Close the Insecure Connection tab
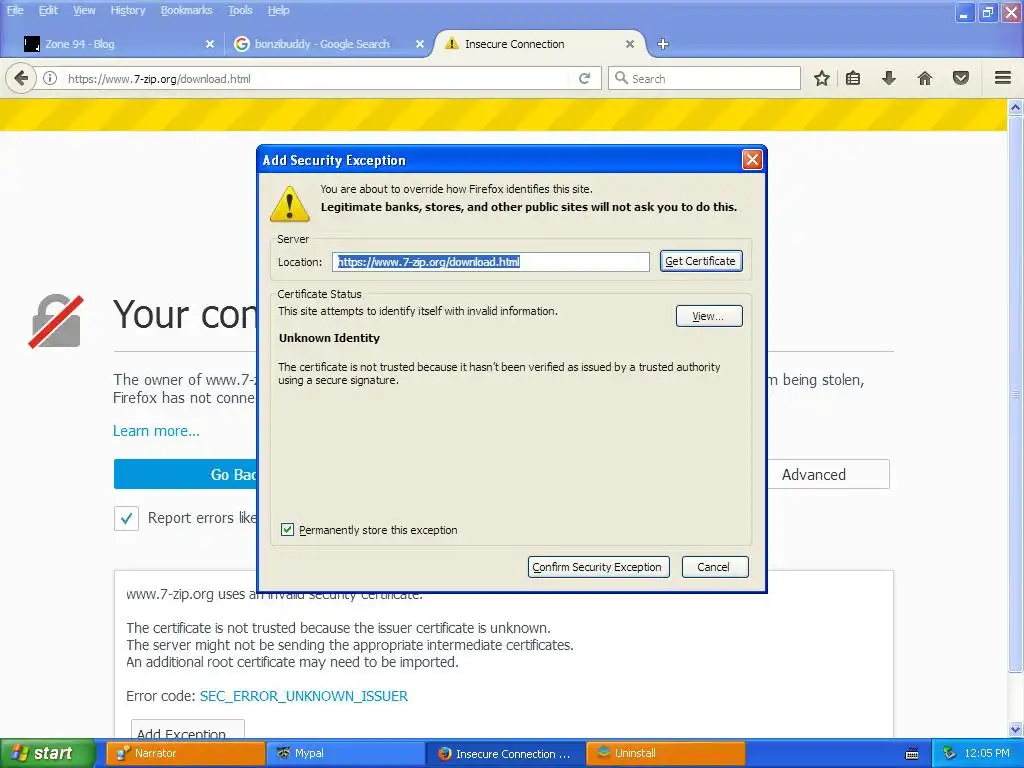Viewport: 1024px width, 768px height. pos(630,44)
